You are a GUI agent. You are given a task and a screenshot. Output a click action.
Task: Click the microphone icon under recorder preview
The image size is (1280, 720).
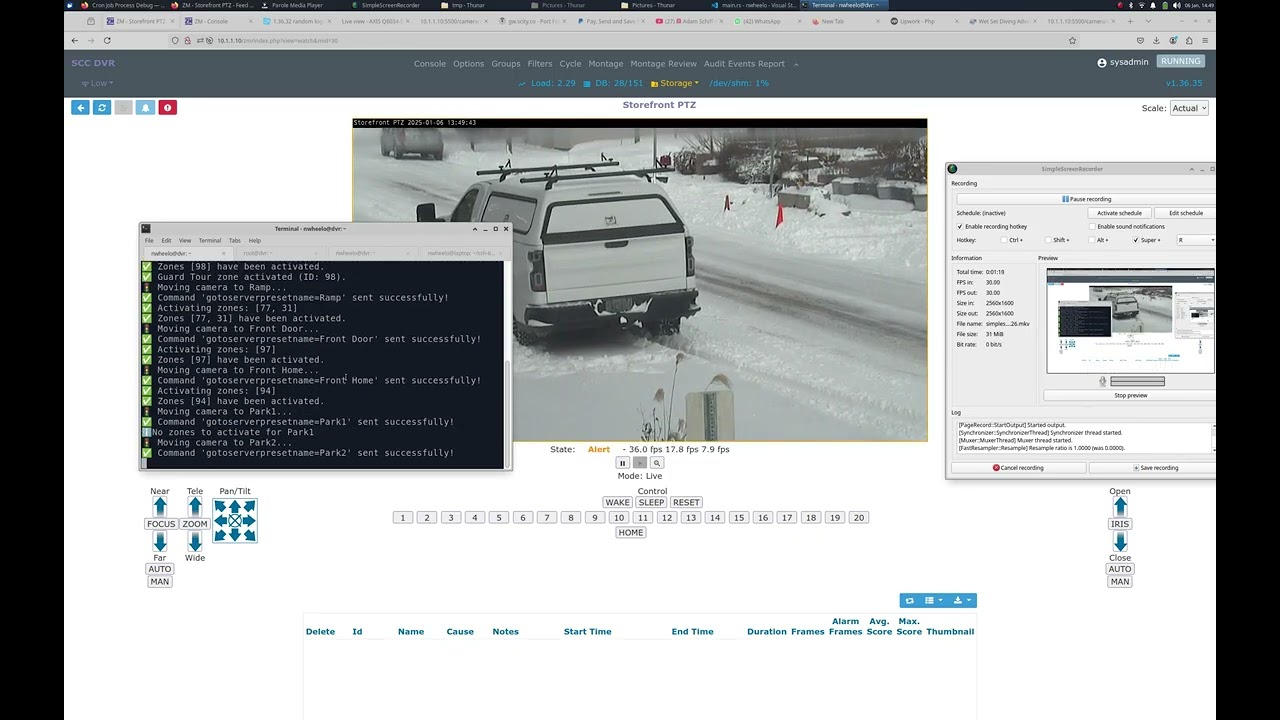tap(1103, 381)
